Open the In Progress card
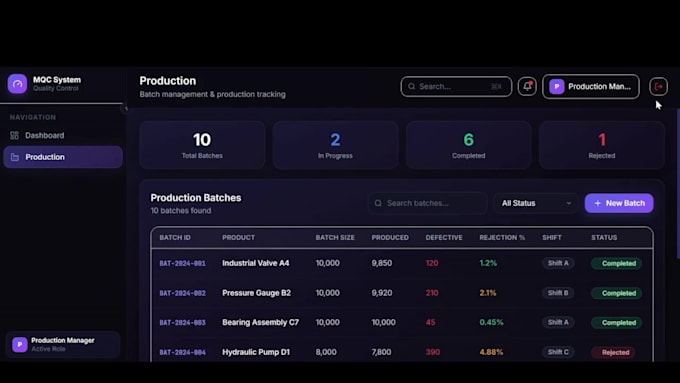 click(x=335, y=145)
